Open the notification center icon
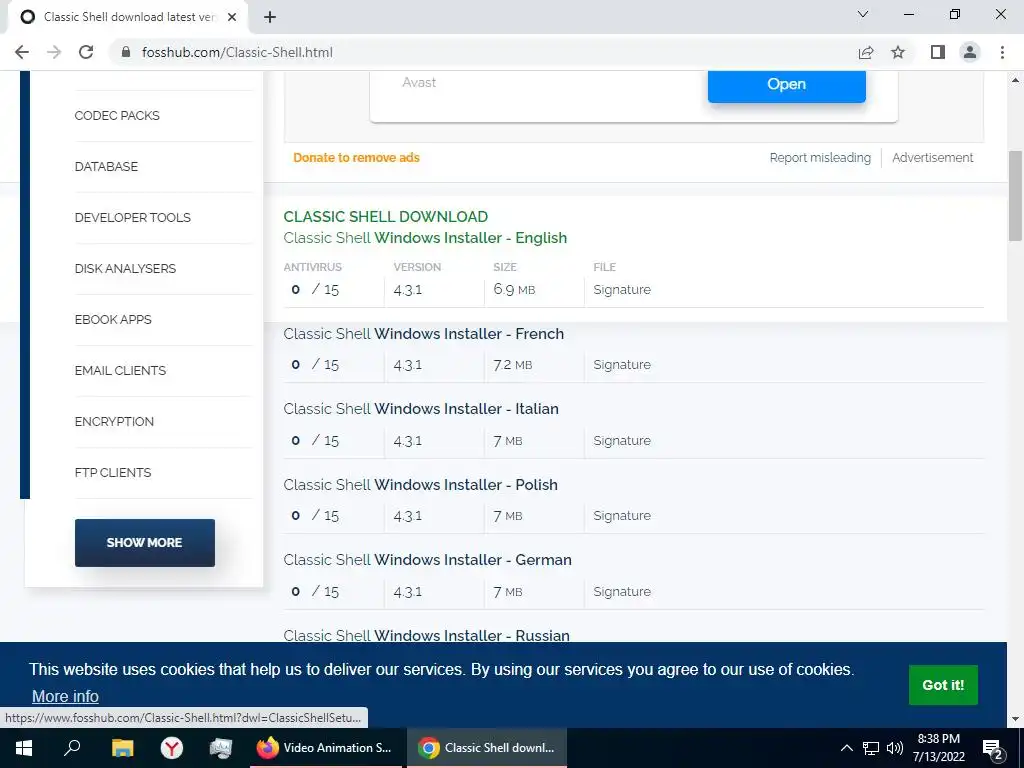This screenshot has width=1024, height=768. [993, 749]
